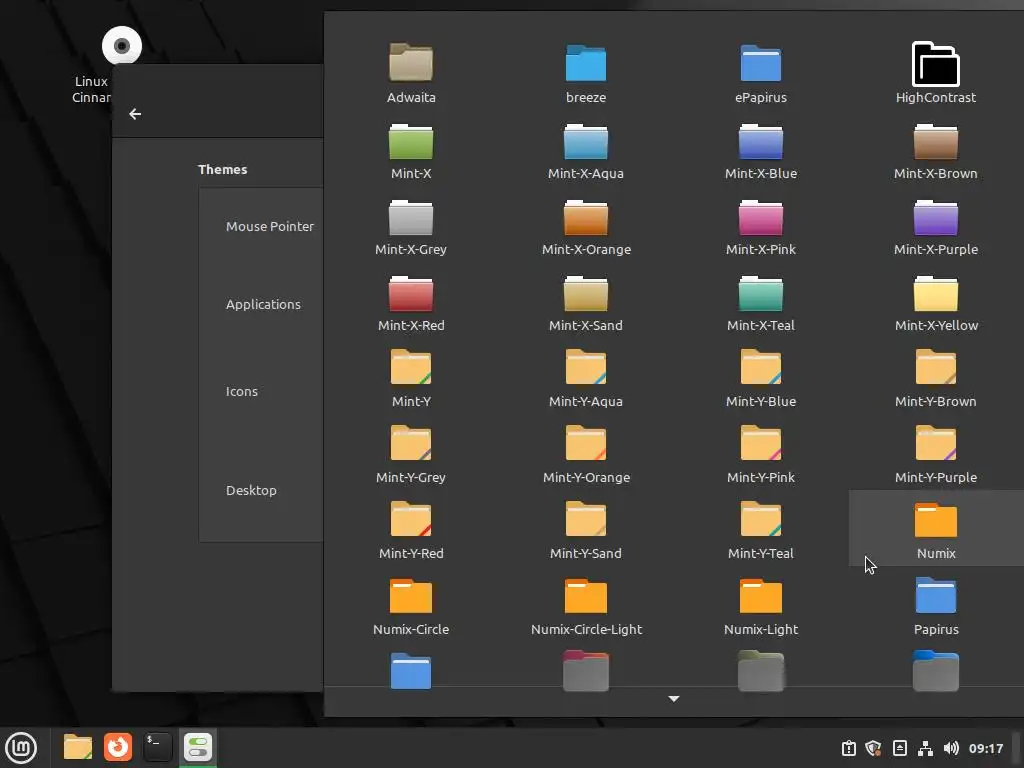Open the Linux Mint start menu
The height and width of the screenshot is (768, 1024).
[x=22, y=747]
